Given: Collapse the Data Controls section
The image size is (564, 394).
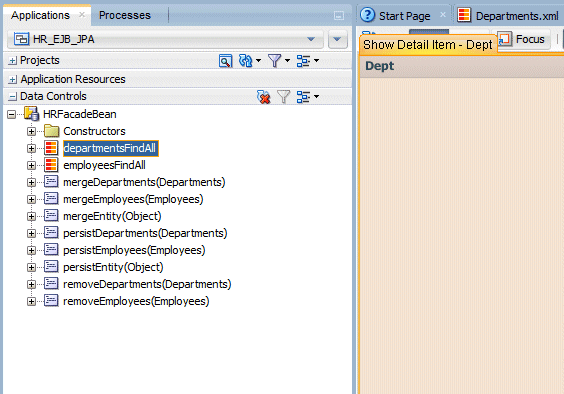Looking at the screenshot, I should coord(12,96).
